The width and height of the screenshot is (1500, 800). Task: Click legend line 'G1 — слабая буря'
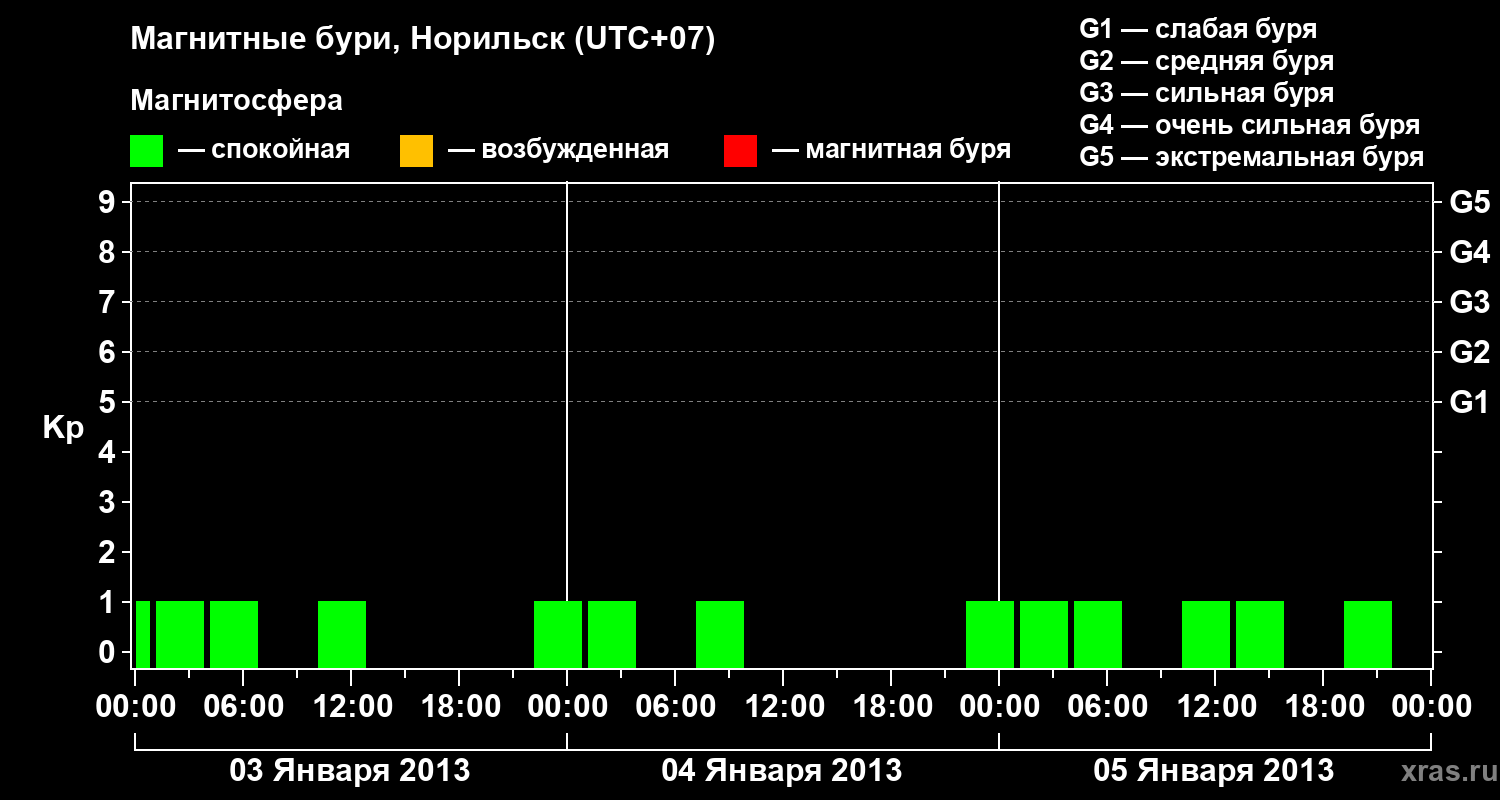[1198, 29]
